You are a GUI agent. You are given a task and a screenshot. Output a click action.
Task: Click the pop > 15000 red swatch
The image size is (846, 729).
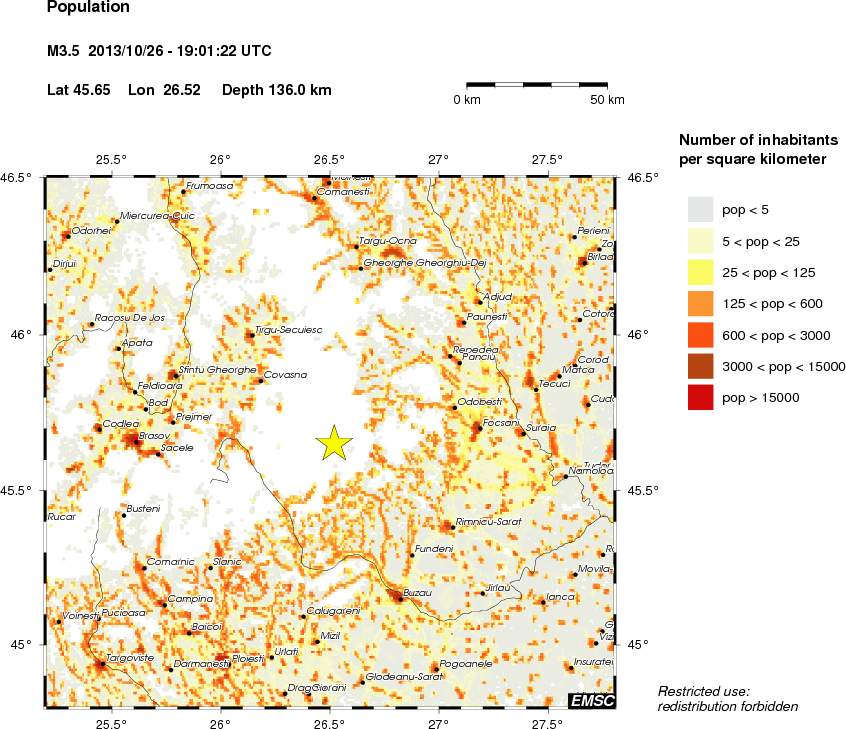(700, 397)
